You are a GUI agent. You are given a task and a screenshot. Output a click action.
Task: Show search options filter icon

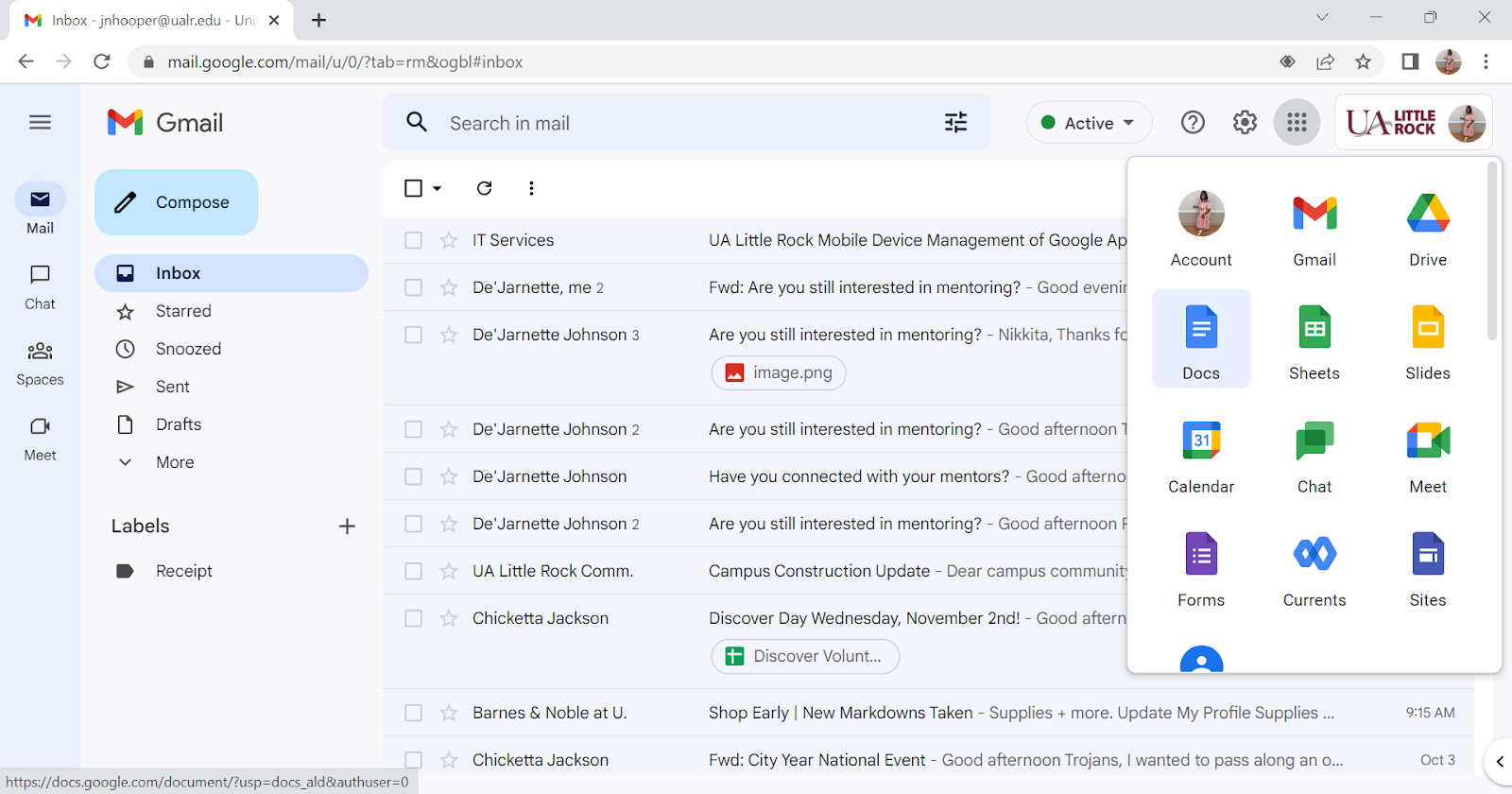[x=956, y=122]
